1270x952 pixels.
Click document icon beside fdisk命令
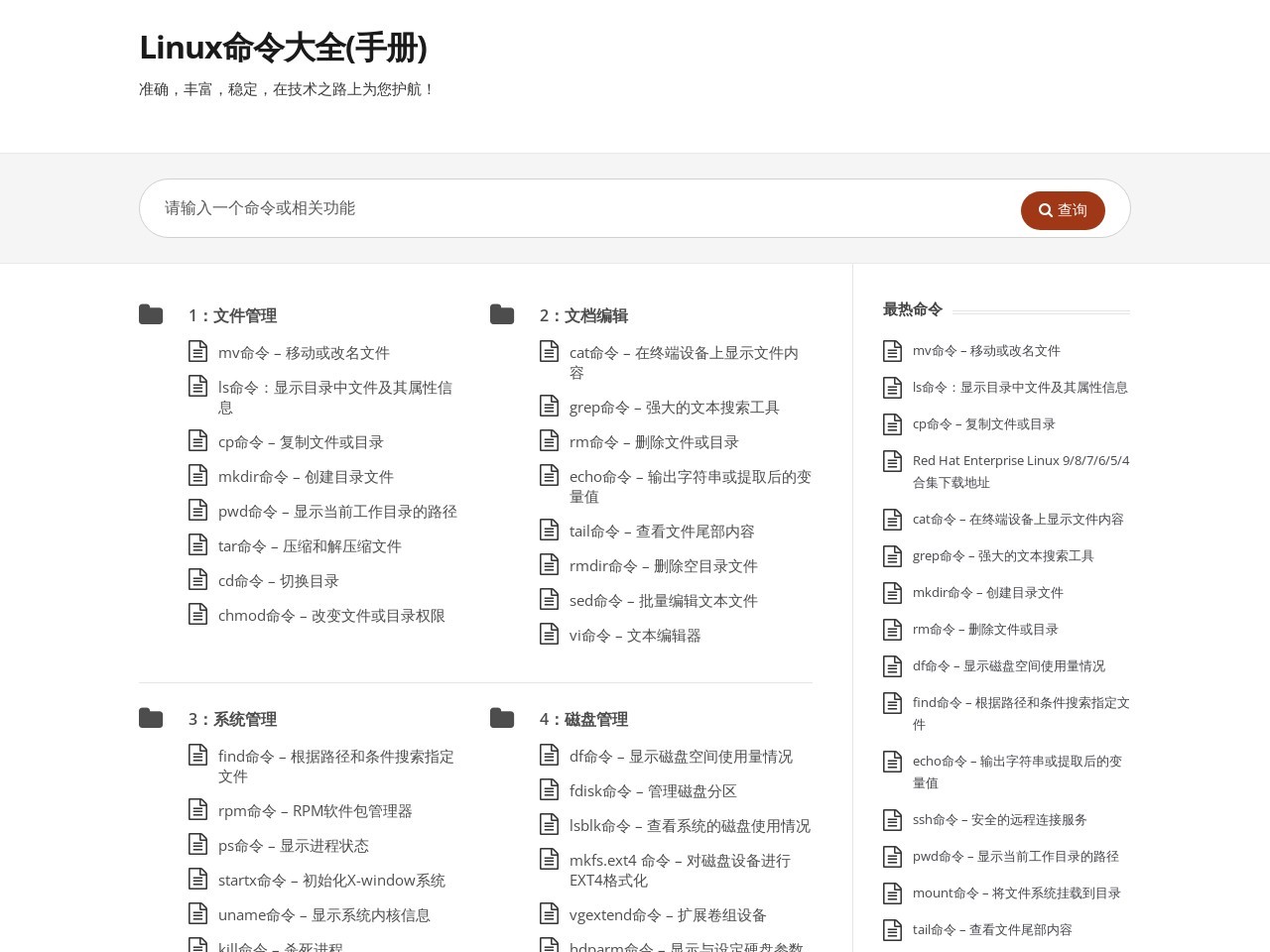pyautogui.click(x=549, y=789)
